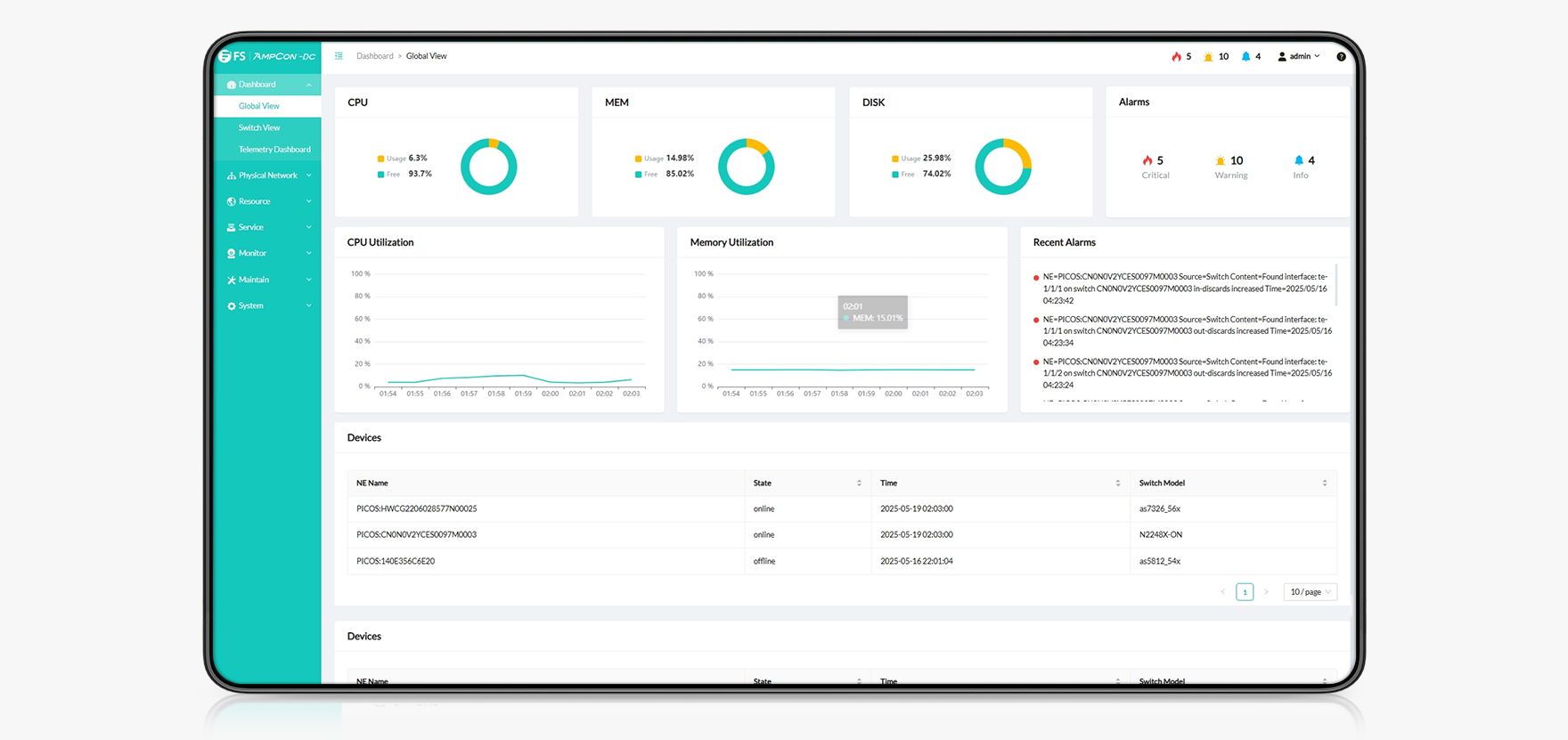Screen dimensions: 1568x740
Task: Open the 10 / page size dropdown
Action: [1310, 592]
